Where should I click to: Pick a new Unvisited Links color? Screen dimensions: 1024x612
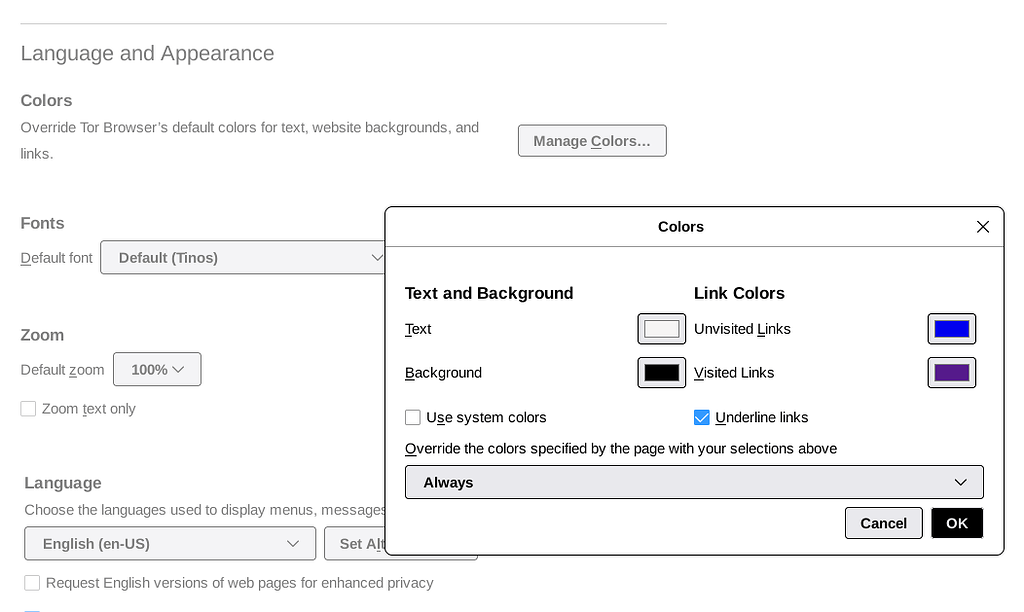pos(951,328)
